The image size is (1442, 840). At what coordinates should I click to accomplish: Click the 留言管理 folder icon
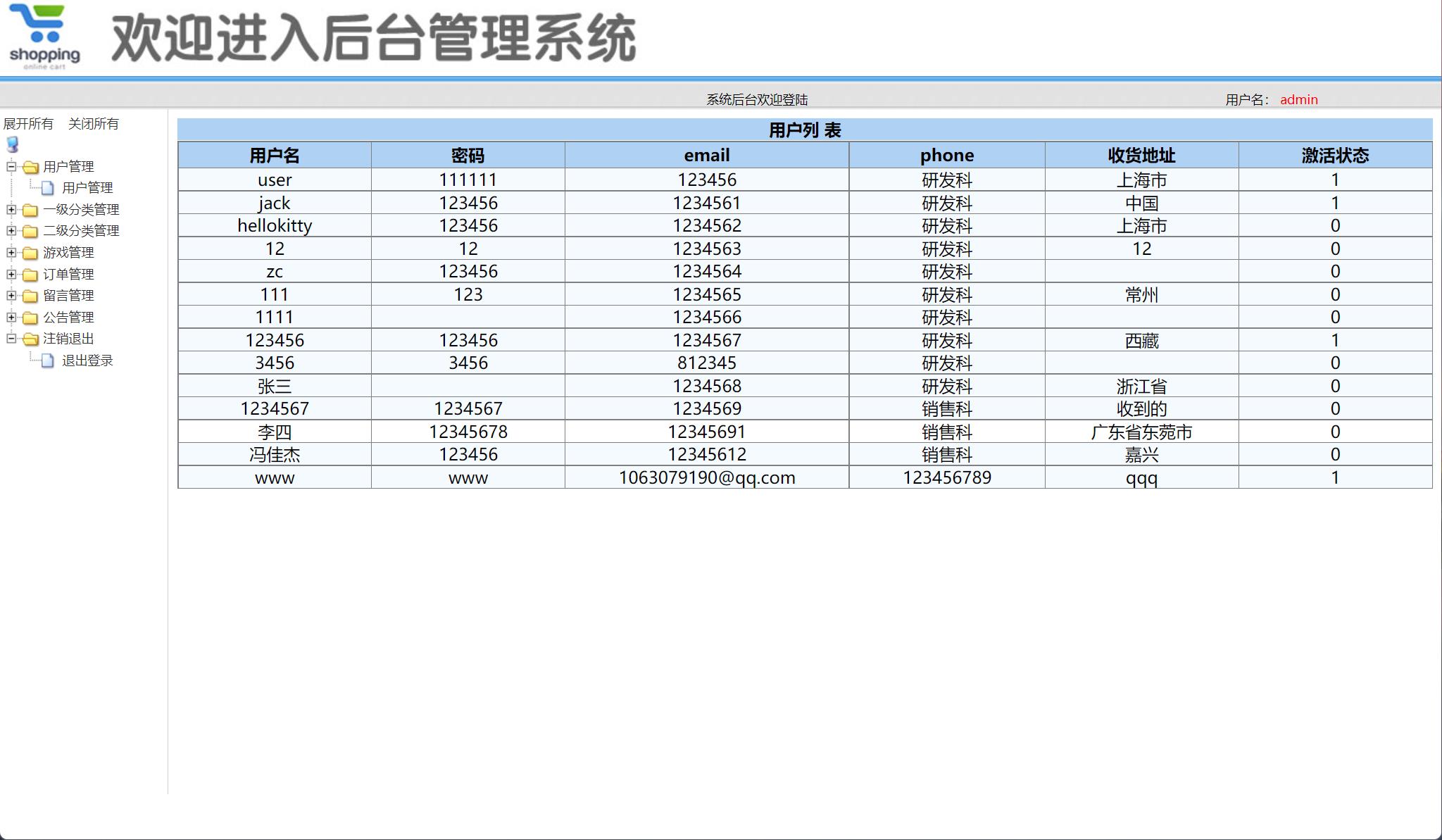pos(30,296)
